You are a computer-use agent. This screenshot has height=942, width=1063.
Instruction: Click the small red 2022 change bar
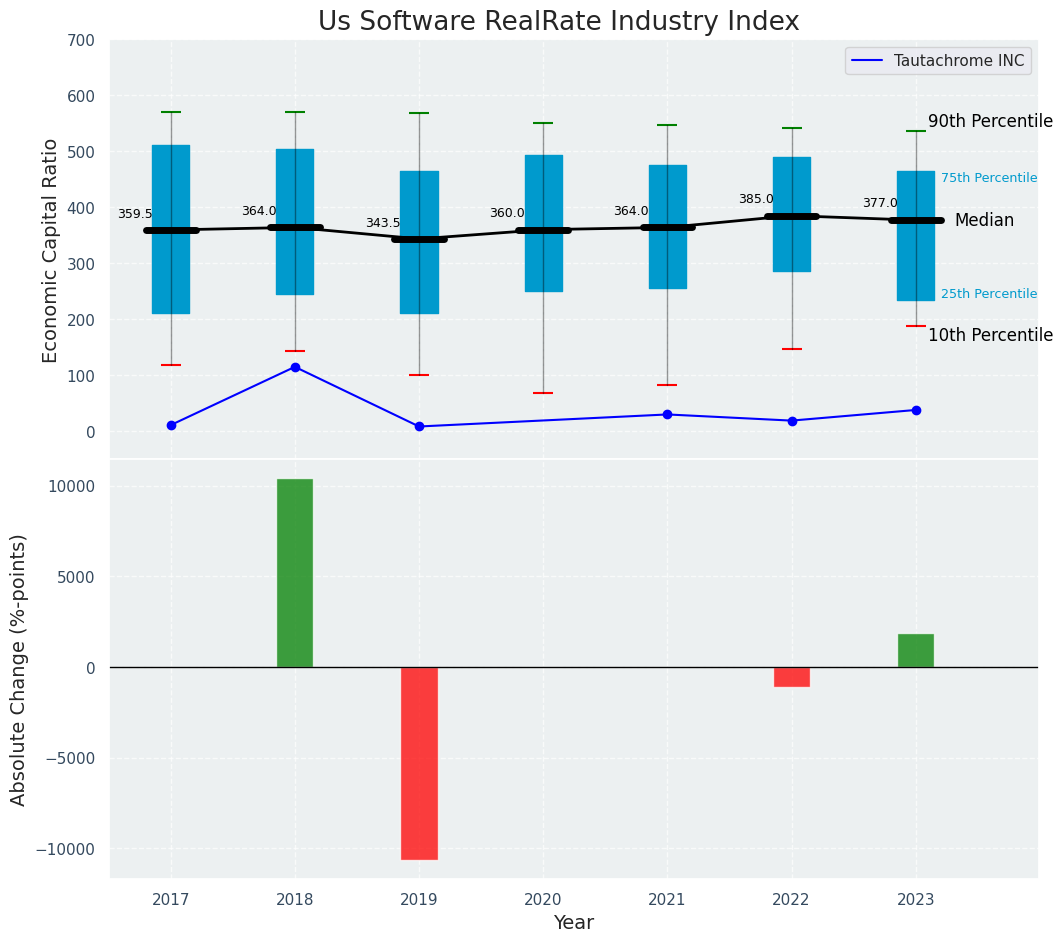(792, 677)
